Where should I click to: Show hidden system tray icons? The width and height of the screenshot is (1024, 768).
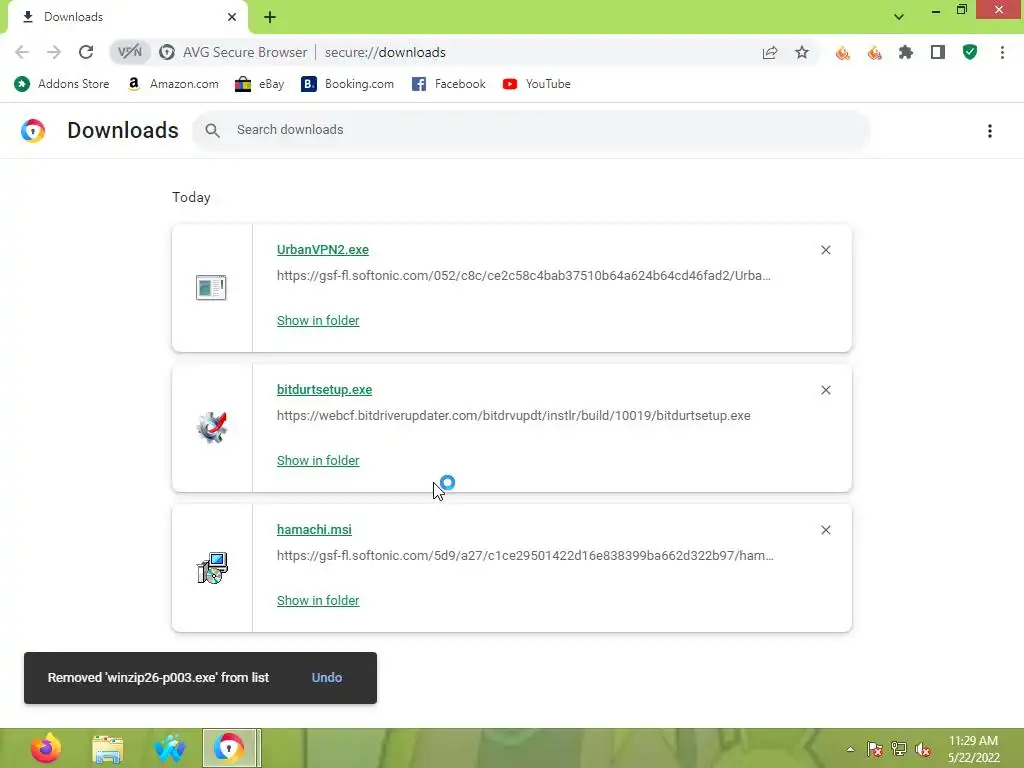click(x=850, y=749)
